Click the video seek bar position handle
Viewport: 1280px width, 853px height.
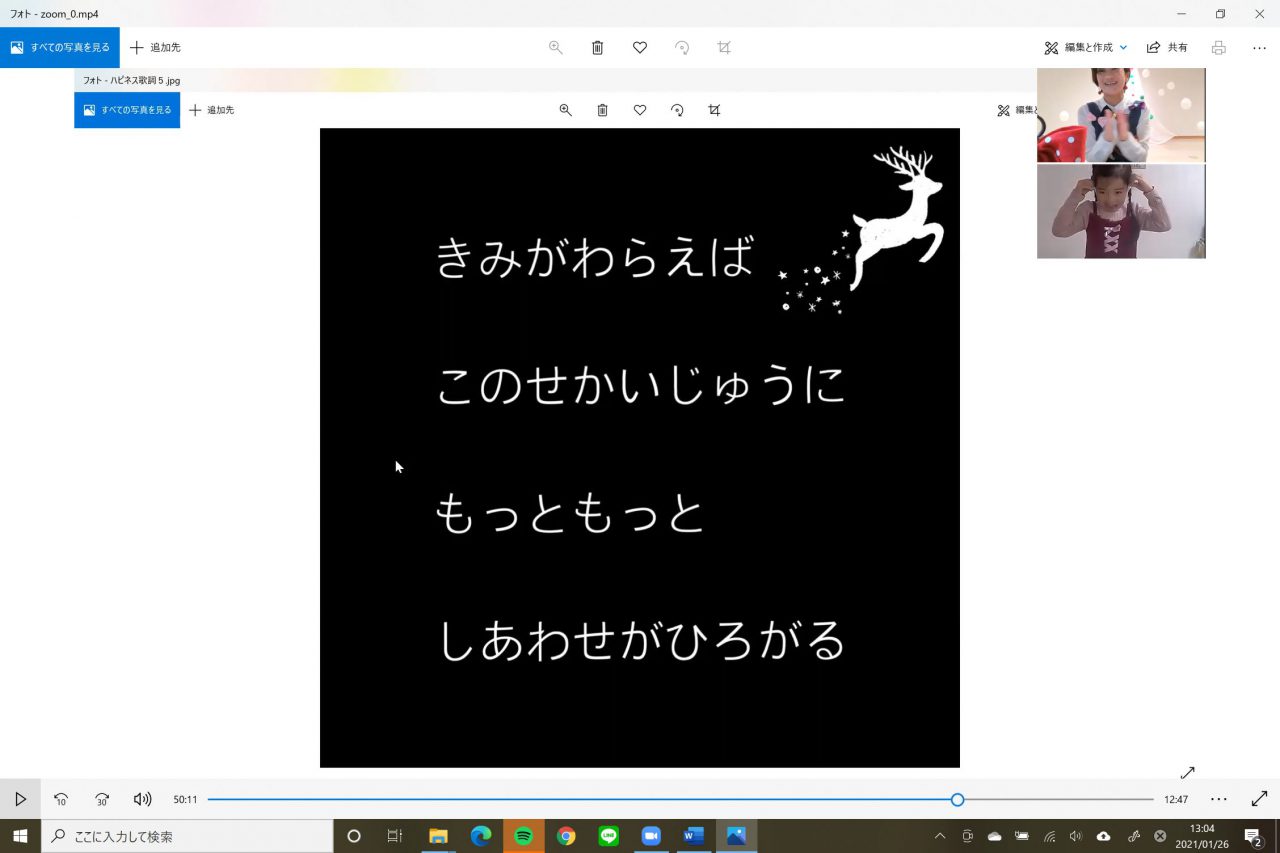(x=957, y=799)
